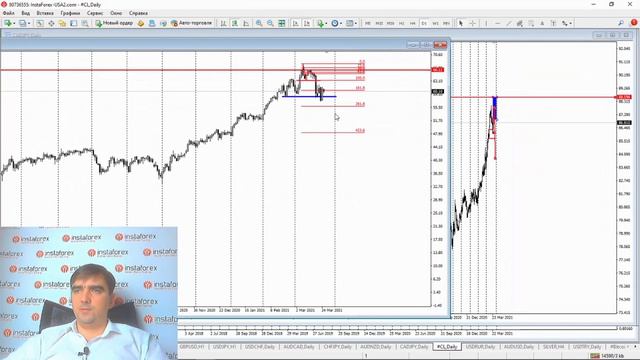The image size is (640, 360).
Task: Click the Templates toolbar icon
Action: coord(349,23)
